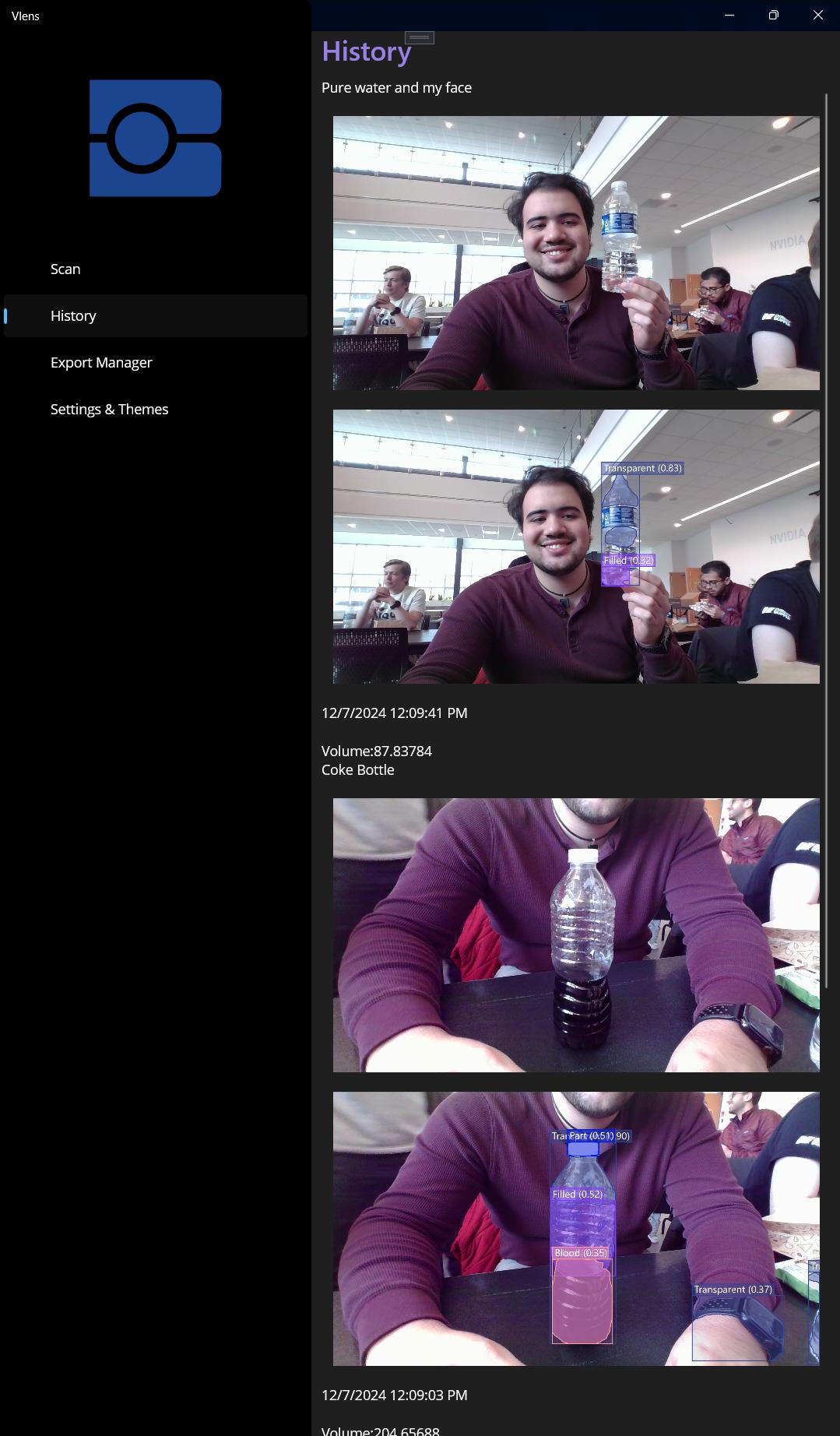
Task: Open the Export Manager page
Action: (101, 362)
